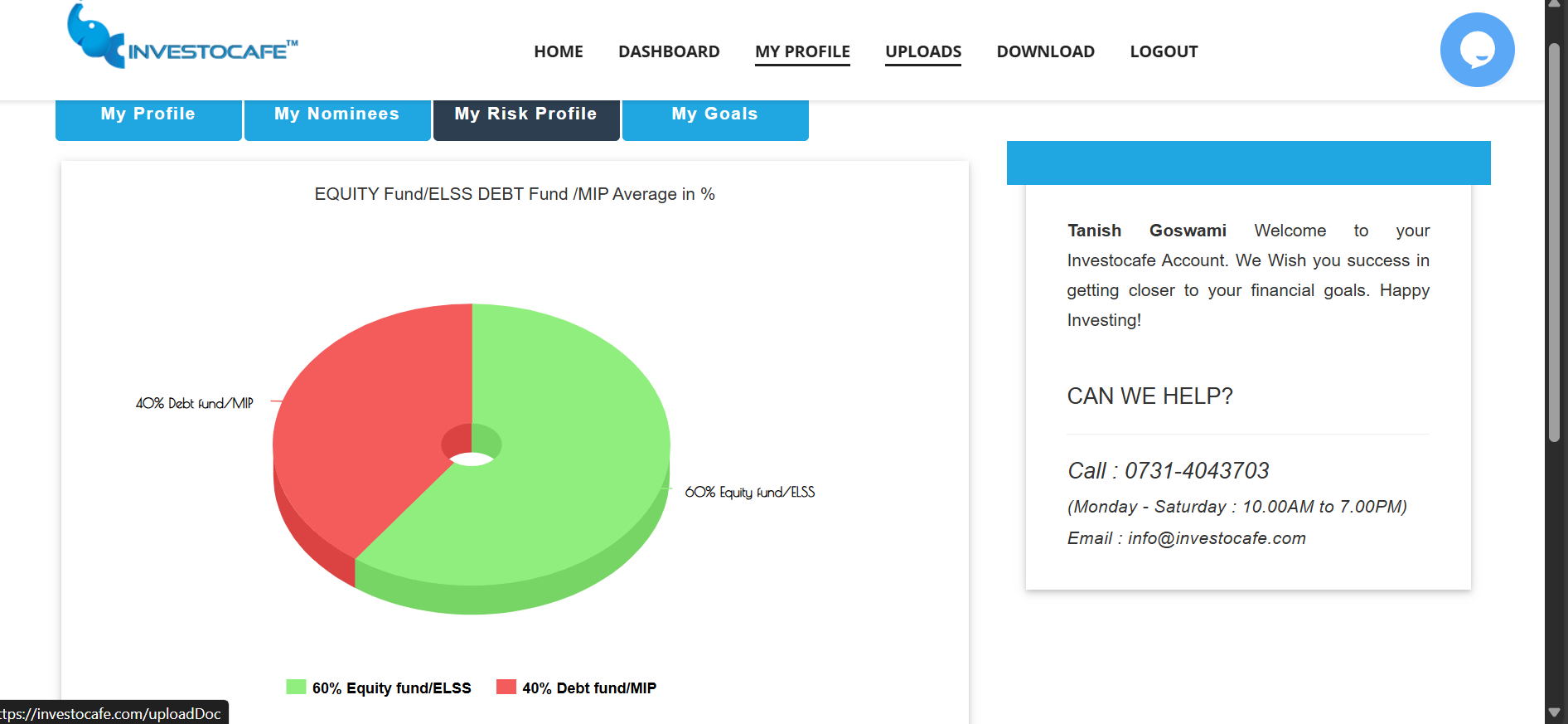The image size is (1568, 724).
Task: Open the DASHBOARD page
Action: [x=669, y=51]
